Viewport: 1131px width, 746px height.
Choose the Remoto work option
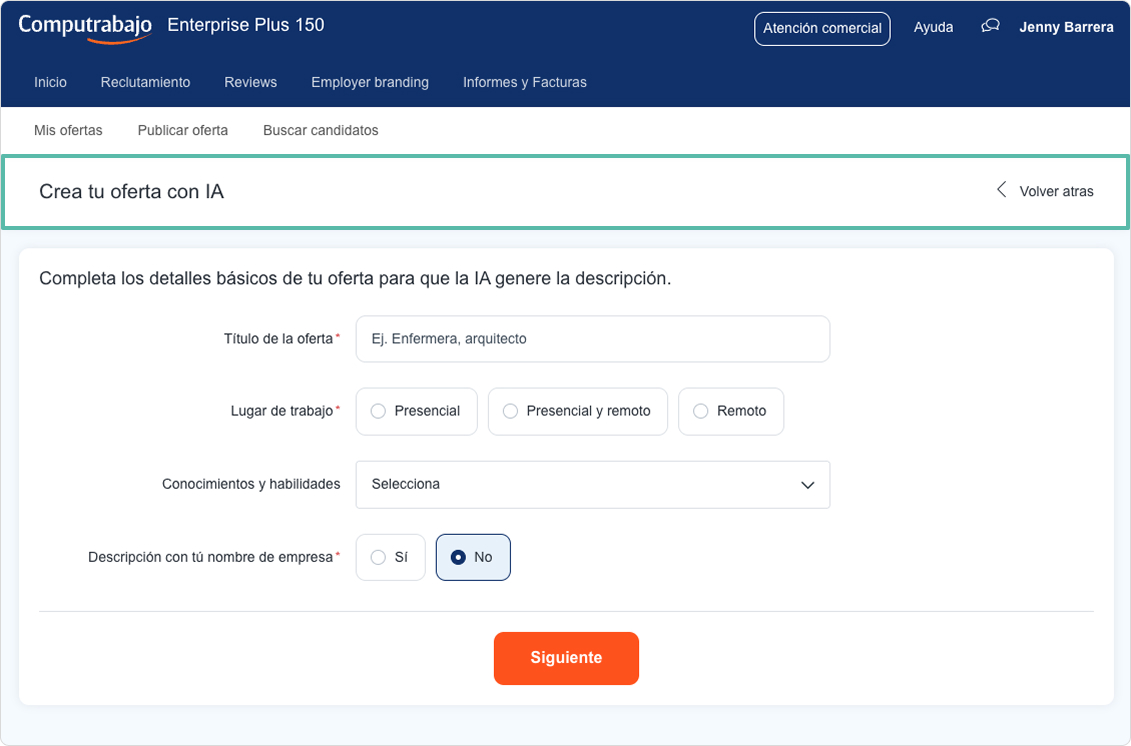tap(700, 411)
